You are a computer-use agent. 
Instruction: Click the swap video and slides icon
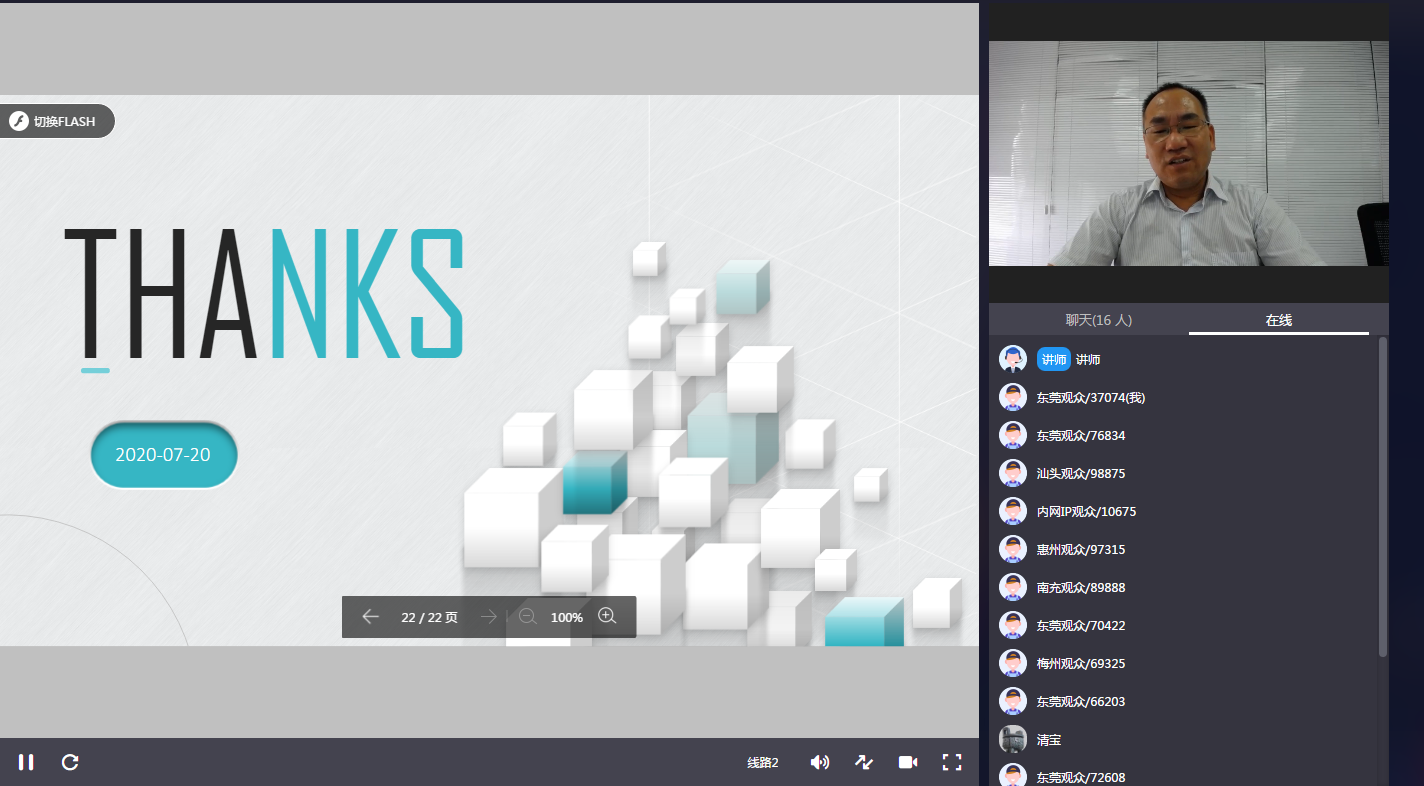[x=864, y=762]
